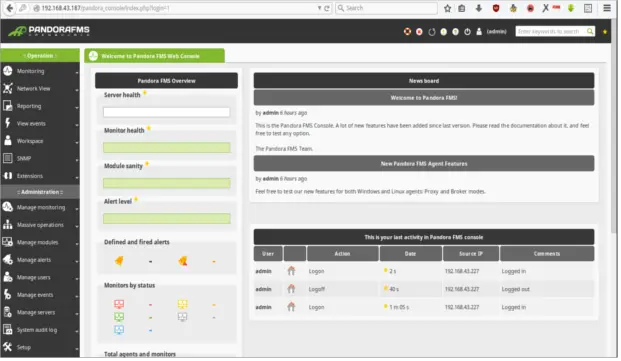Screen dimensions: 621x361
Task: Expand the Manage monitoring menu arrow
Action: 76,209
